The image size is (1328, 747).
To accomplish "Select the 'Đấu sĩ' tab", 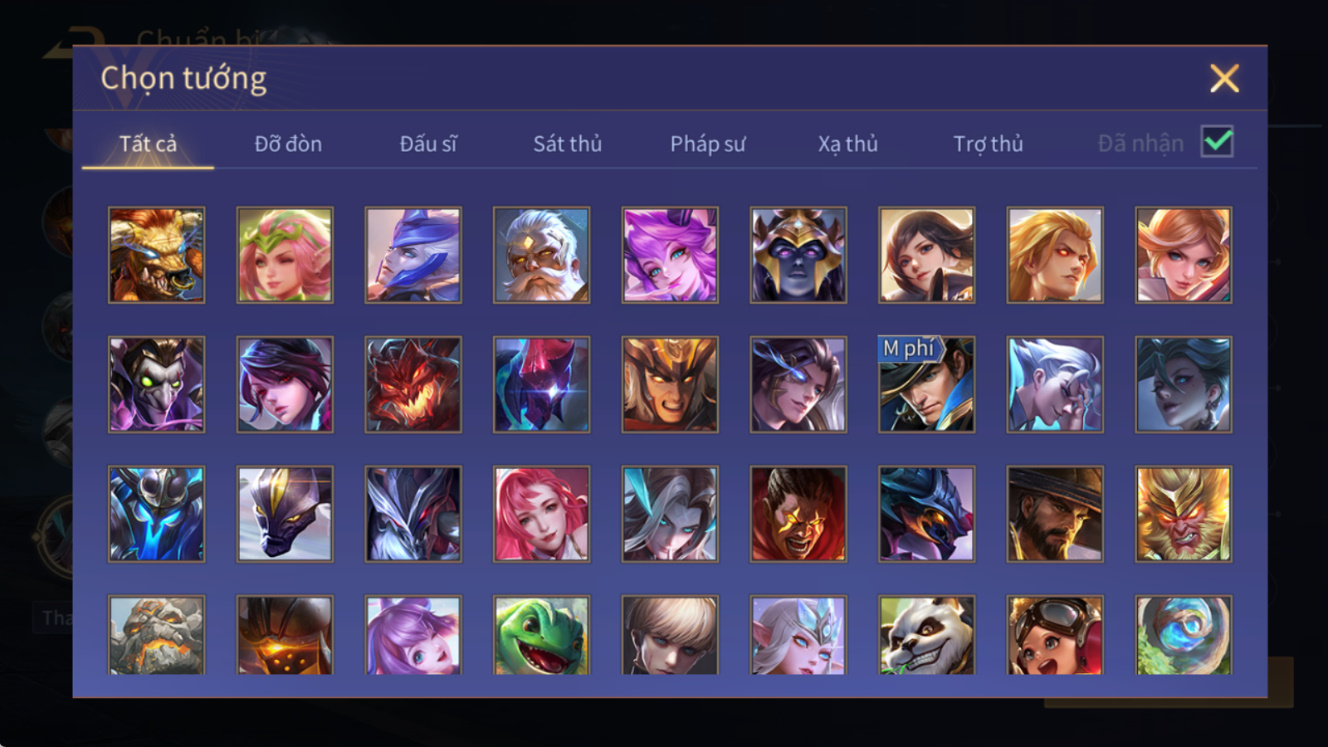I will click(x=428, y=144).
